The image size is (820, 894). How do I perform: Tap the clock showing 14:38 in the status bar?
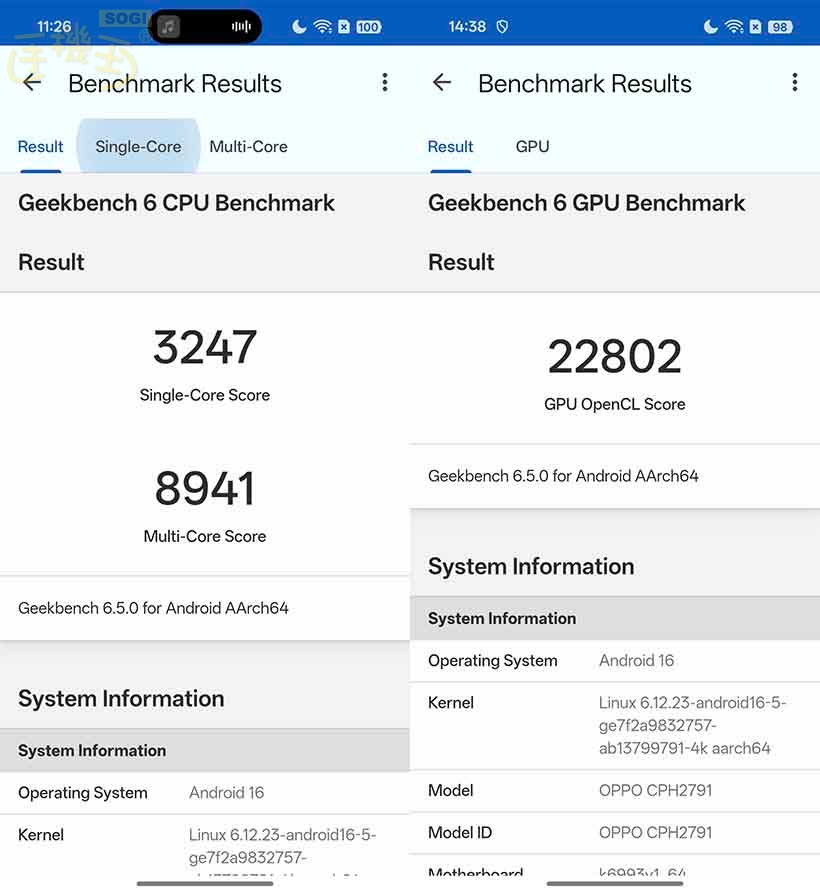(467, 26)
